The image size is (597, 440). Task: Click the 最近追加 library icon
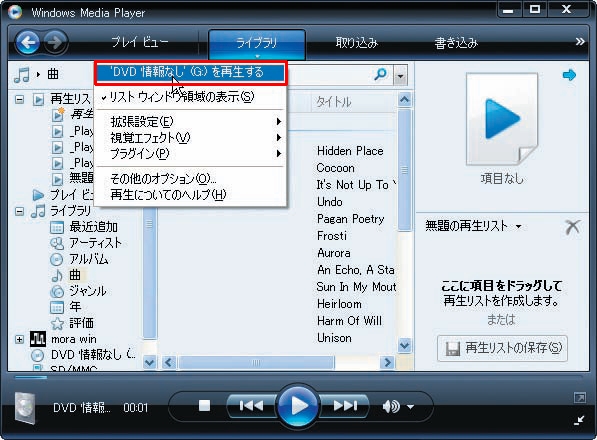coord(57,227)
